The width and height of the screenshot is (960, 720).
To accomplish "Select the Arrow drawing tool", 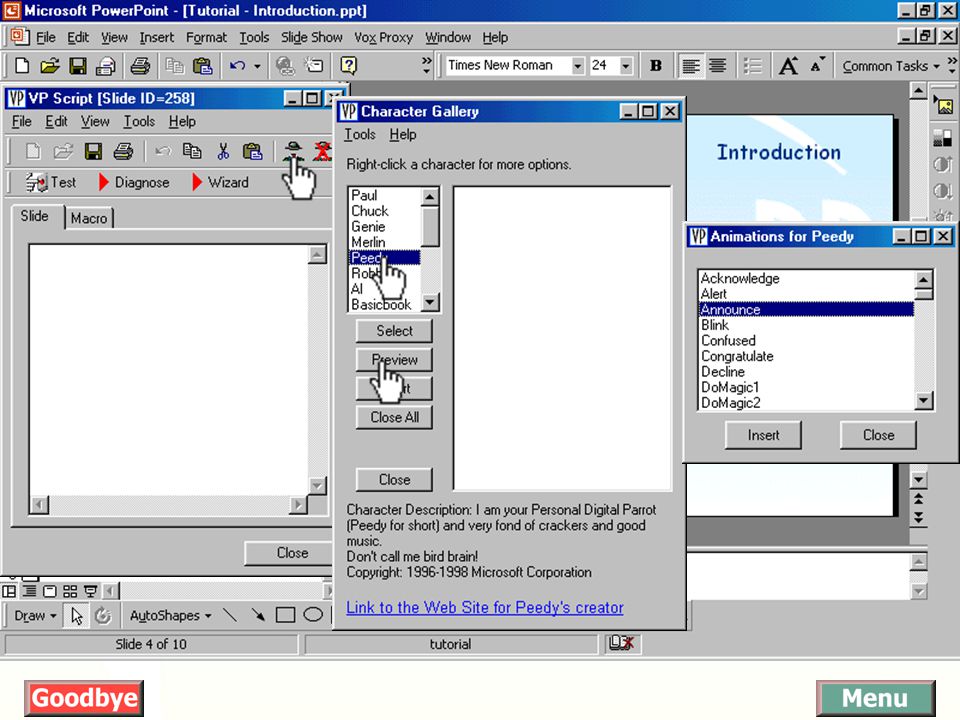I will pyautogui.click(x=258, y=615).
